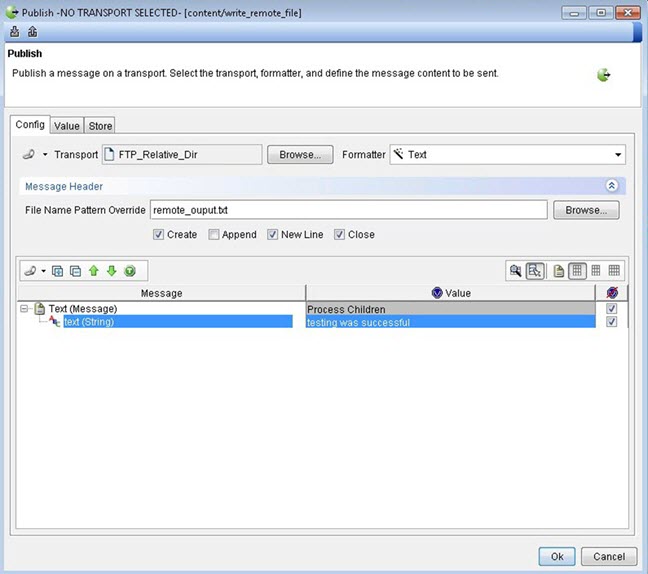
Task: Click the 'testing was successful' value cell
Action: coord(451,322)
